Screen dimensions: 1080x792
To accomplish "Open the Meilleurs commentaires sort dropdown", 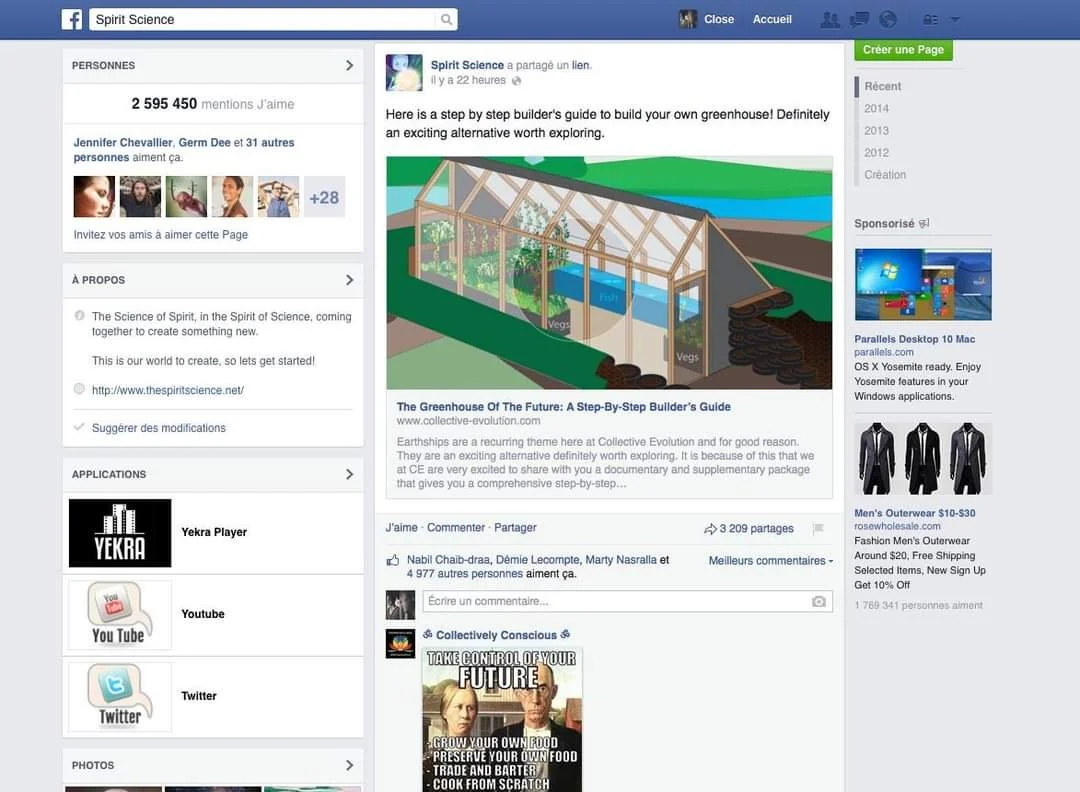I will tap(771, 561).
